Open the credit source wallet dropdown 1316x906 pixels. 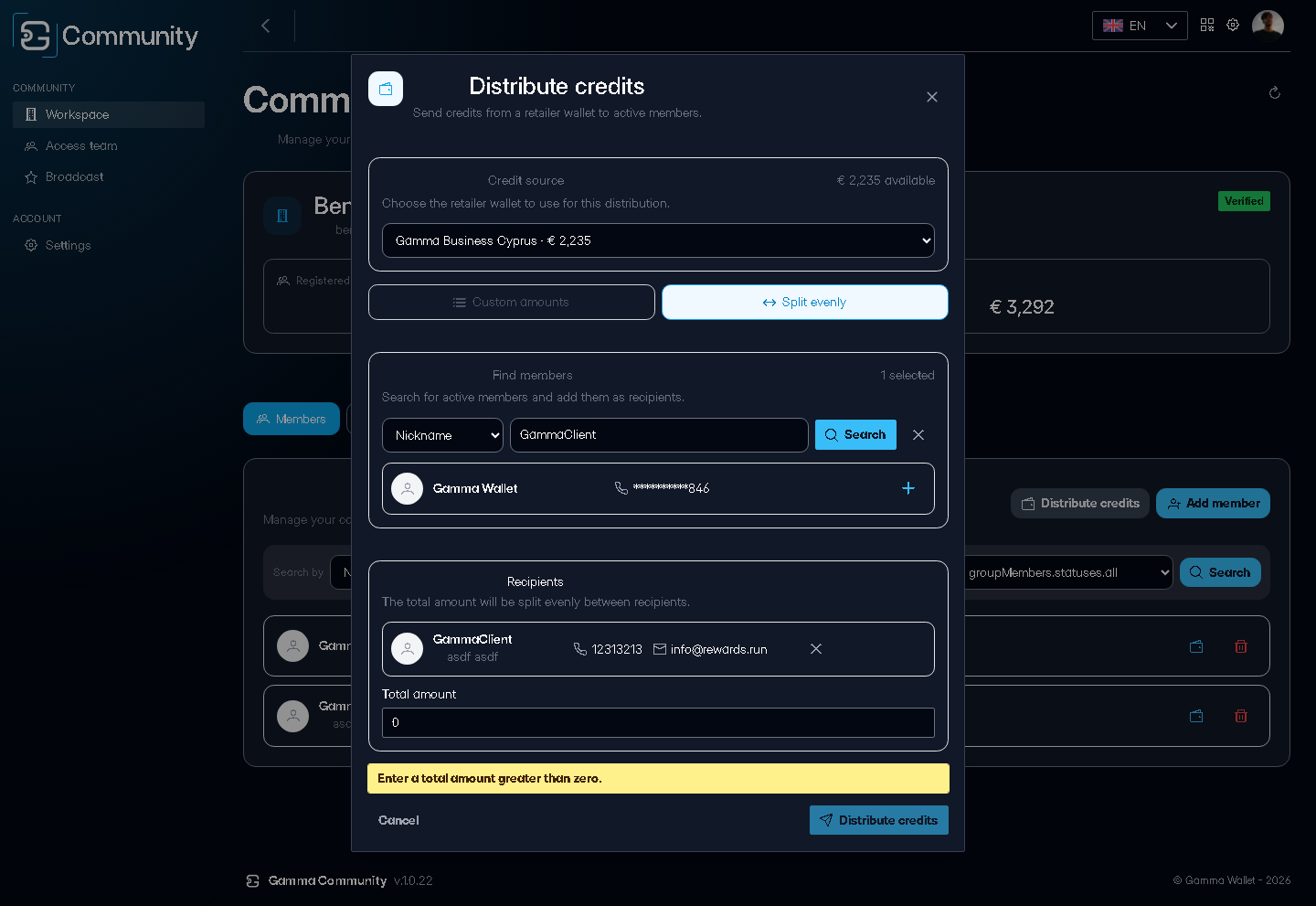point(658,240)
